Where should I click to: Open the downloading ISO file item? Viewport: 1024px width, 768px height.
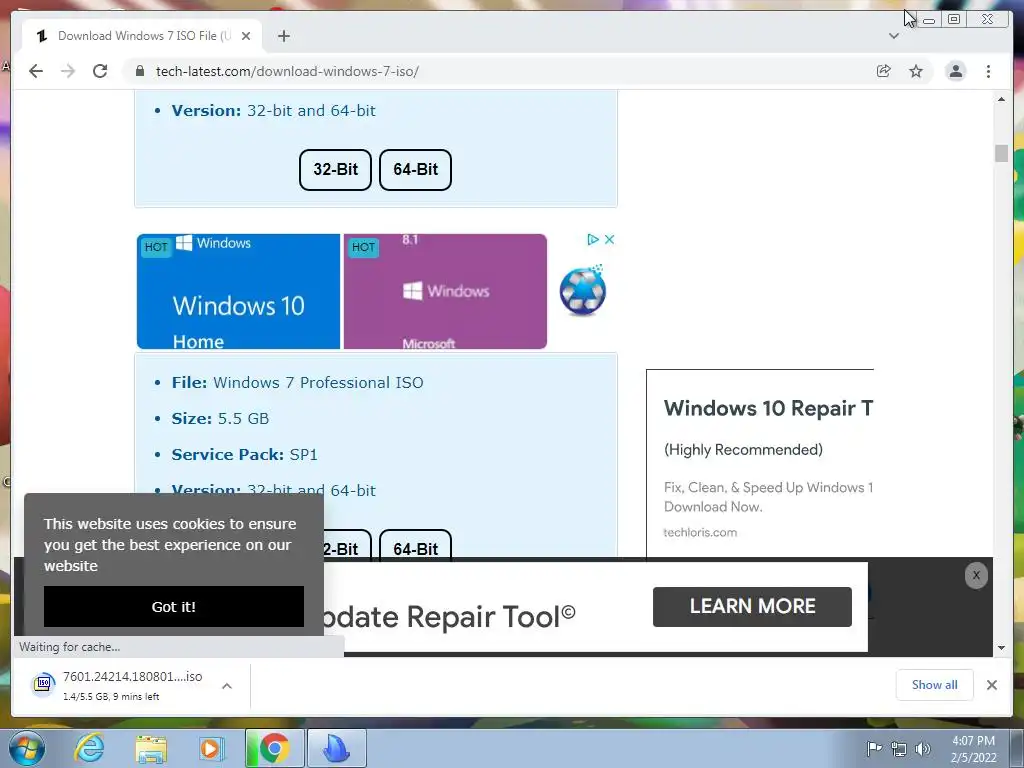(x=118, y=685)
